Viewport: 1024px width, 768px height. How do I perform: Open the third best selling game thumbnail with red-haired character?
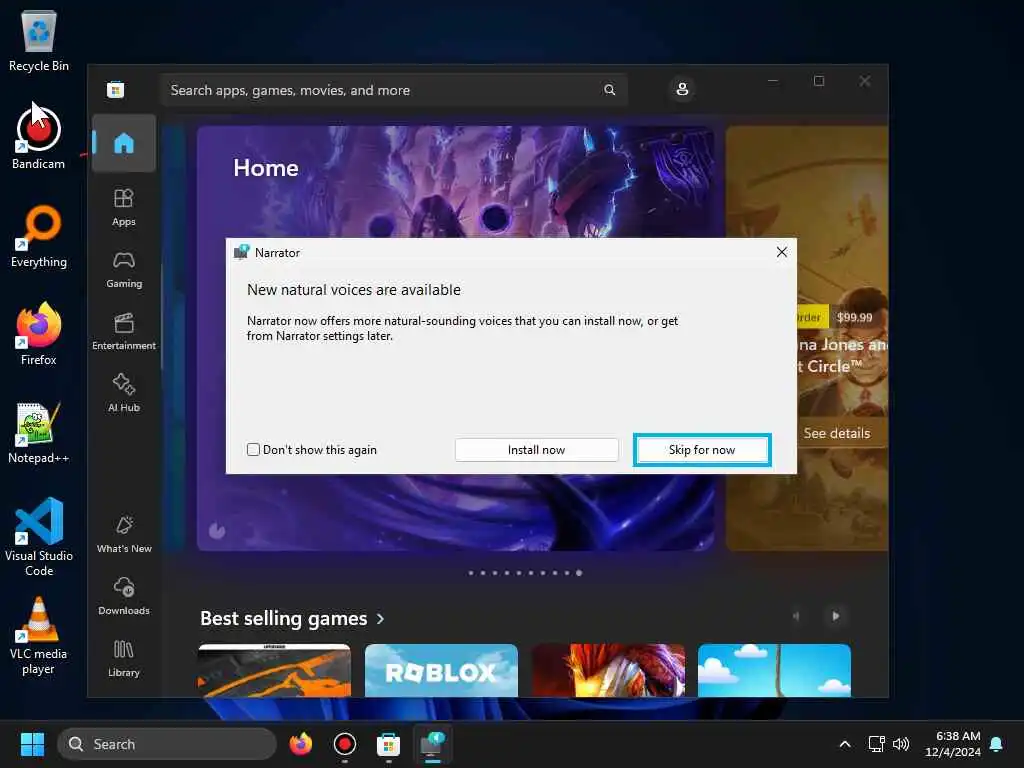(x=608, y=670)
